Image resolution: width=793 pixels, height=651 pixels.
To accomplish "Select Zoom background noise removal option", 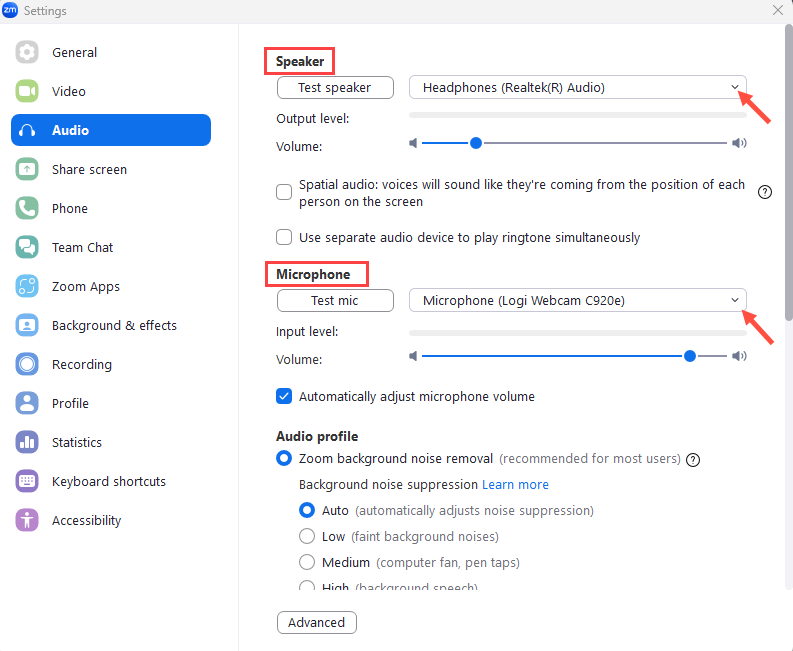I will (284, 458).
